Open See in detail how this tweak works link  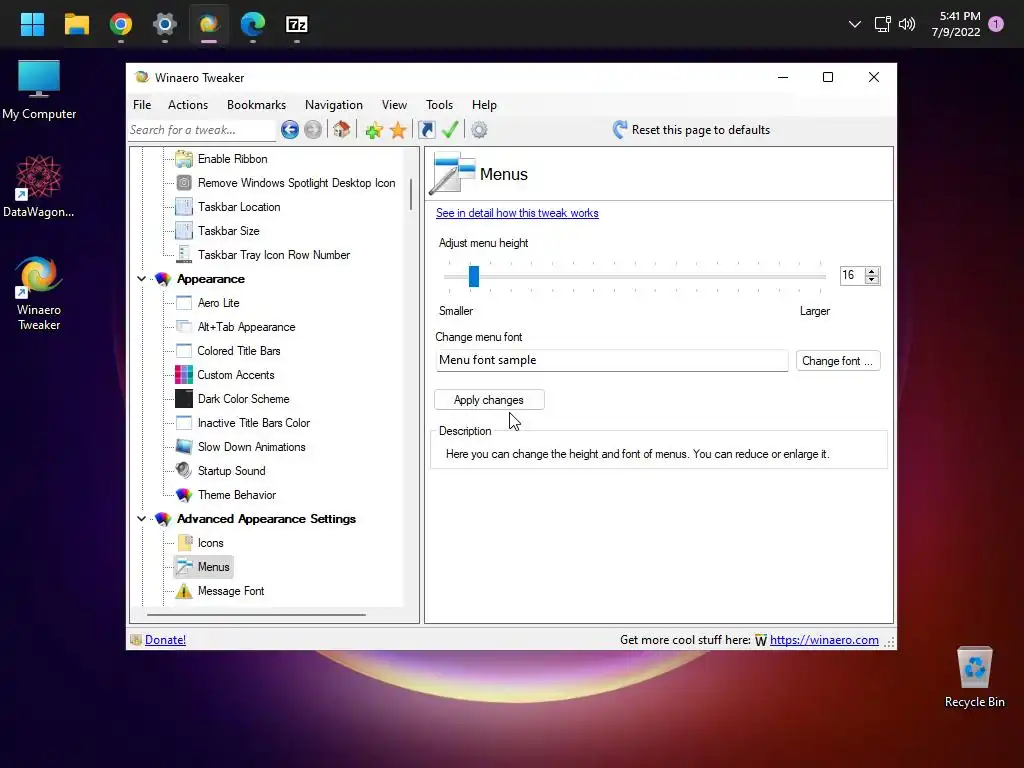pos(517,213)
